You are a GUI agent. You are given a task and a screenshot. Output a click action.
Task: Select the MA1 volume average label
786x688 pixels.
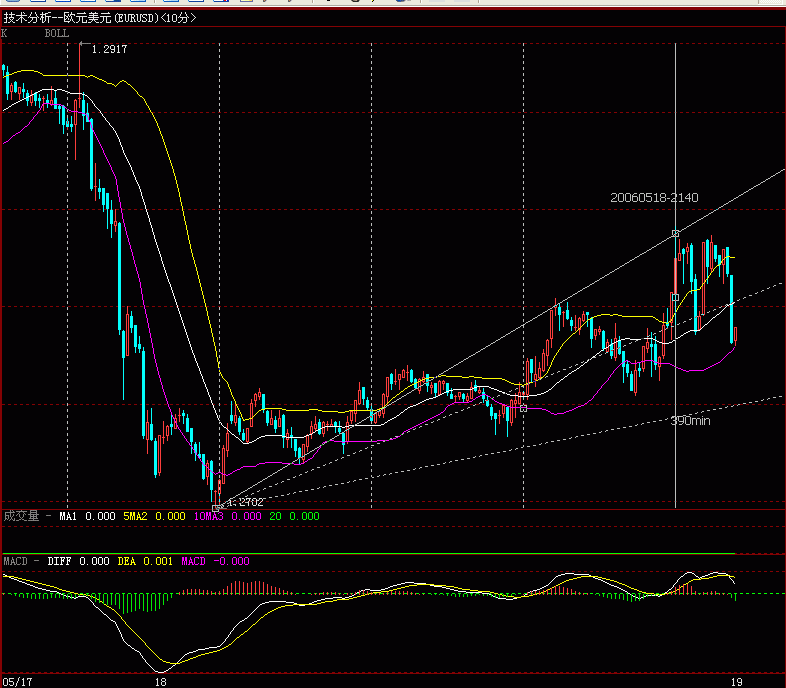(68, 516)
